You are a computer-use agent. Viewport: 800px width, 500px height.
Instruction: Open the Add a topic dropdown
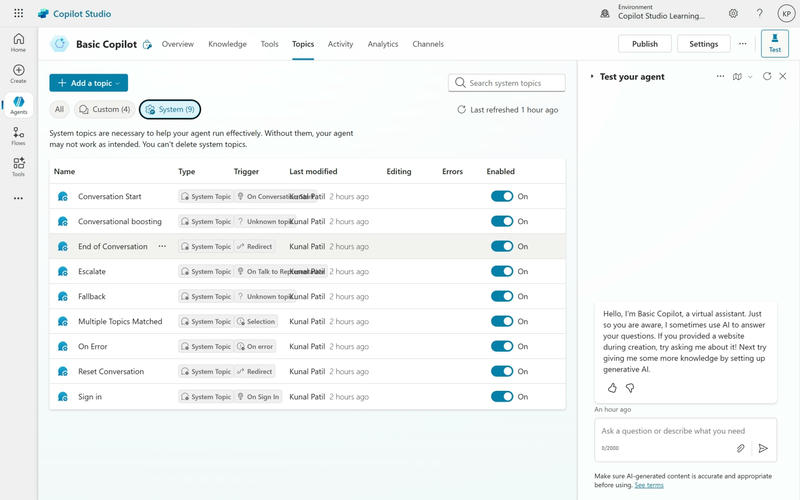click(88, 83)
